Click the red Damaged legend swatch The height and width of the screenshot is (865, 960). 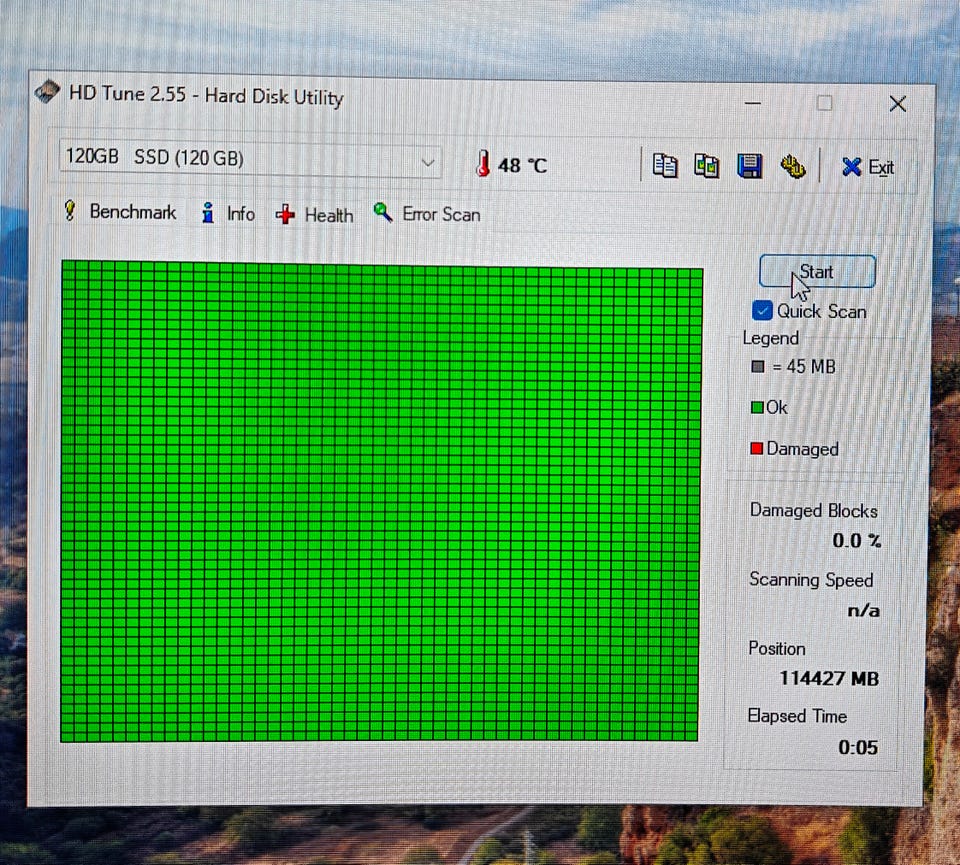point(757,449)
